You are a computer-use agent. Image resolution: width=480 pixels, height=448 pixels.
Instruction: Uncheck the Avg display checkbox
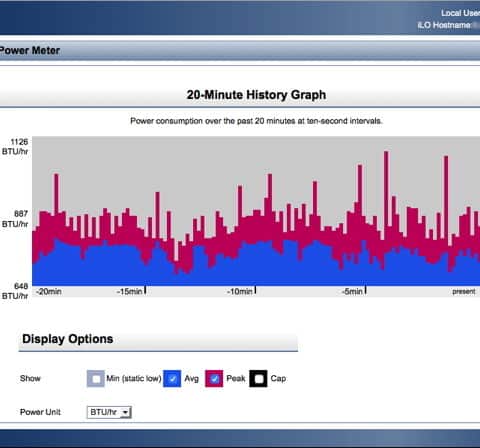click(x=172, y=379)
